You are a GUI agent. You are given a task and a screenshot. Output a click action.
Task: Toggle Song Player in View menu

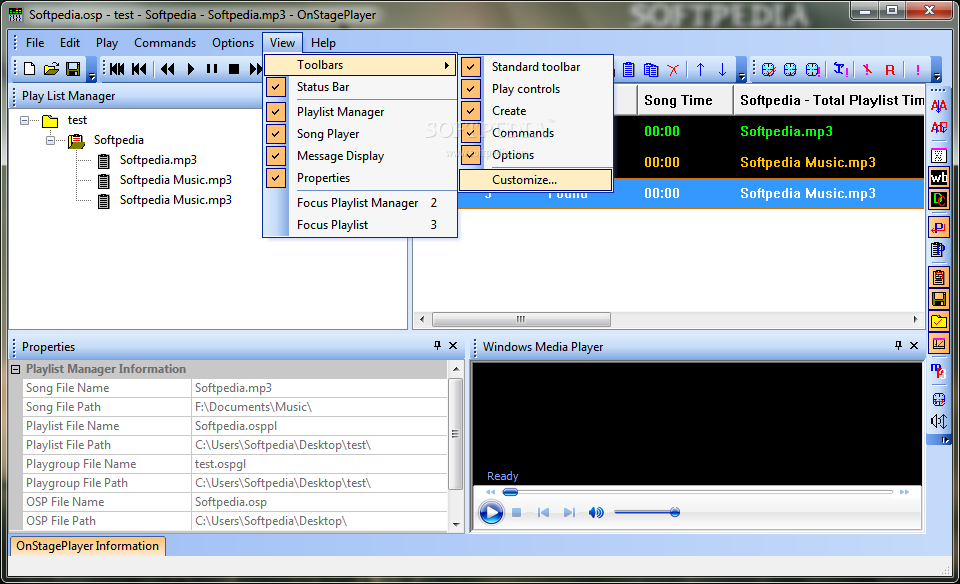[x=361, y=133]
